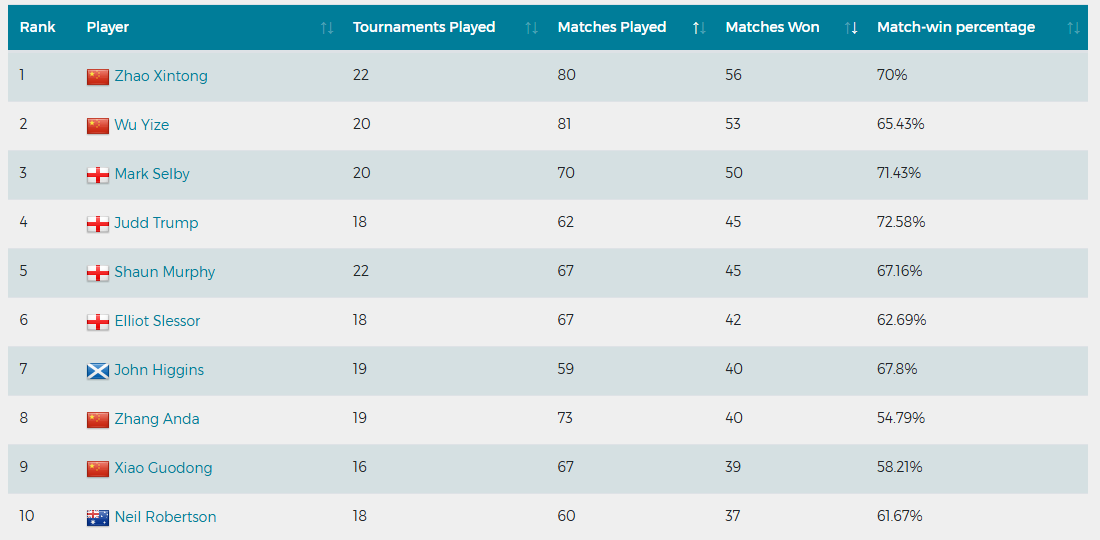Click Matches Played column header text
The height and width of the screenshot is (540, 1100).
pyautogui.click(x=612, y=27)
